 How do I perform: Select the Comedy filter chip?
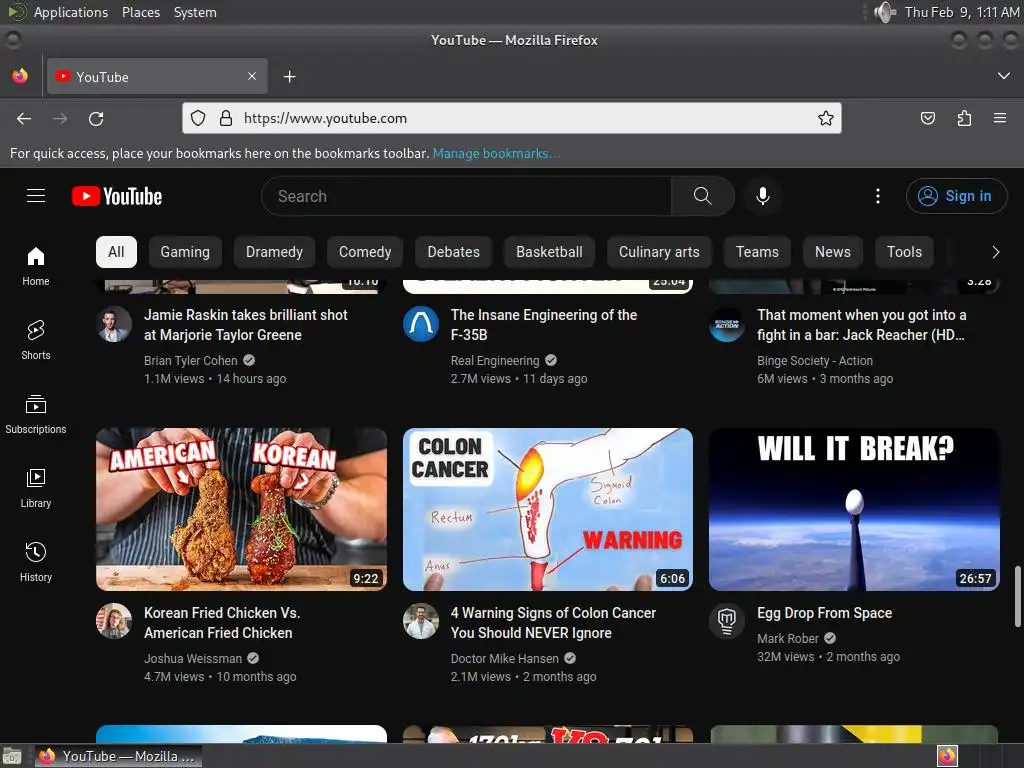click(x=365, y=252)
